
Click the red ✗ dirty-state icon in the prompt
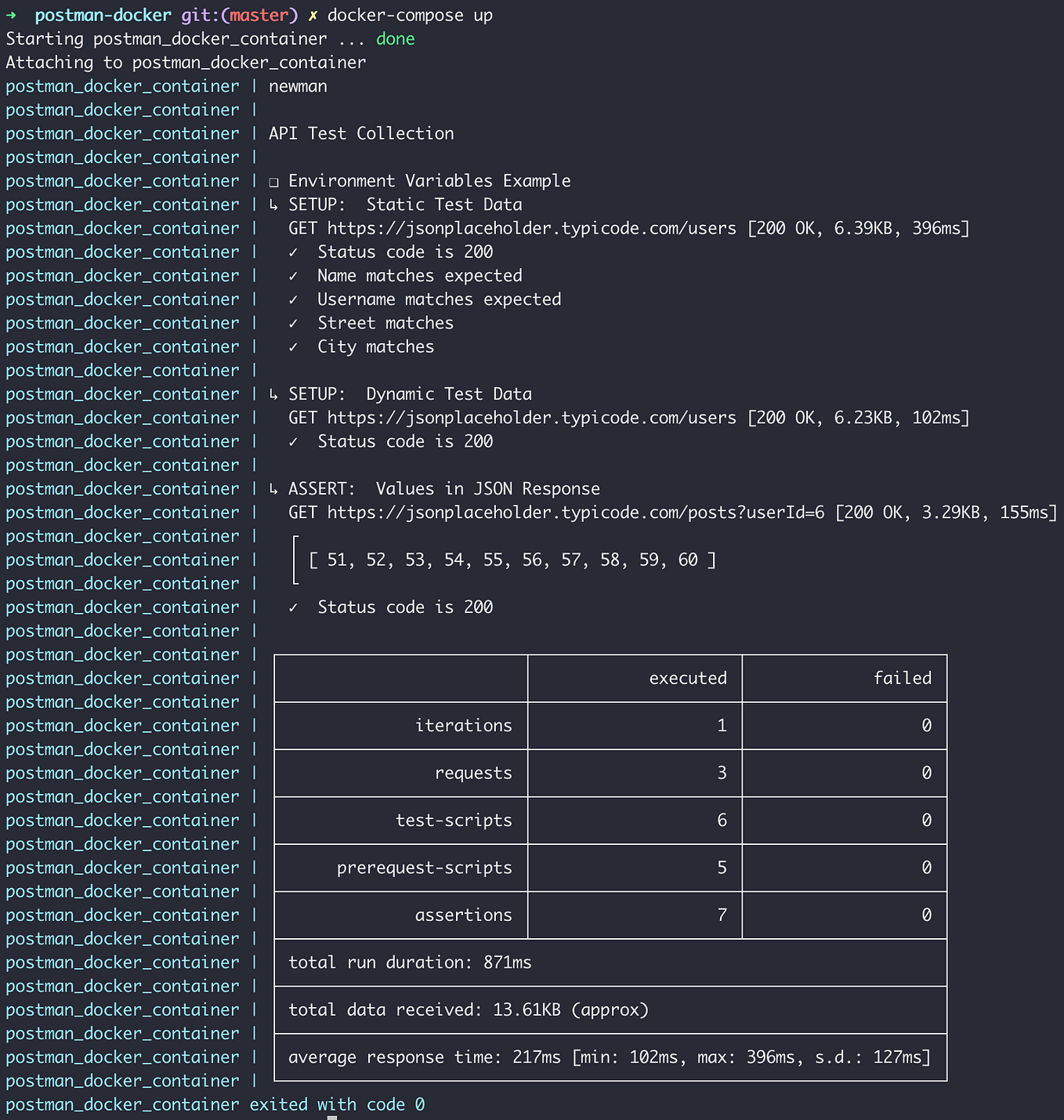click(312, 14)
